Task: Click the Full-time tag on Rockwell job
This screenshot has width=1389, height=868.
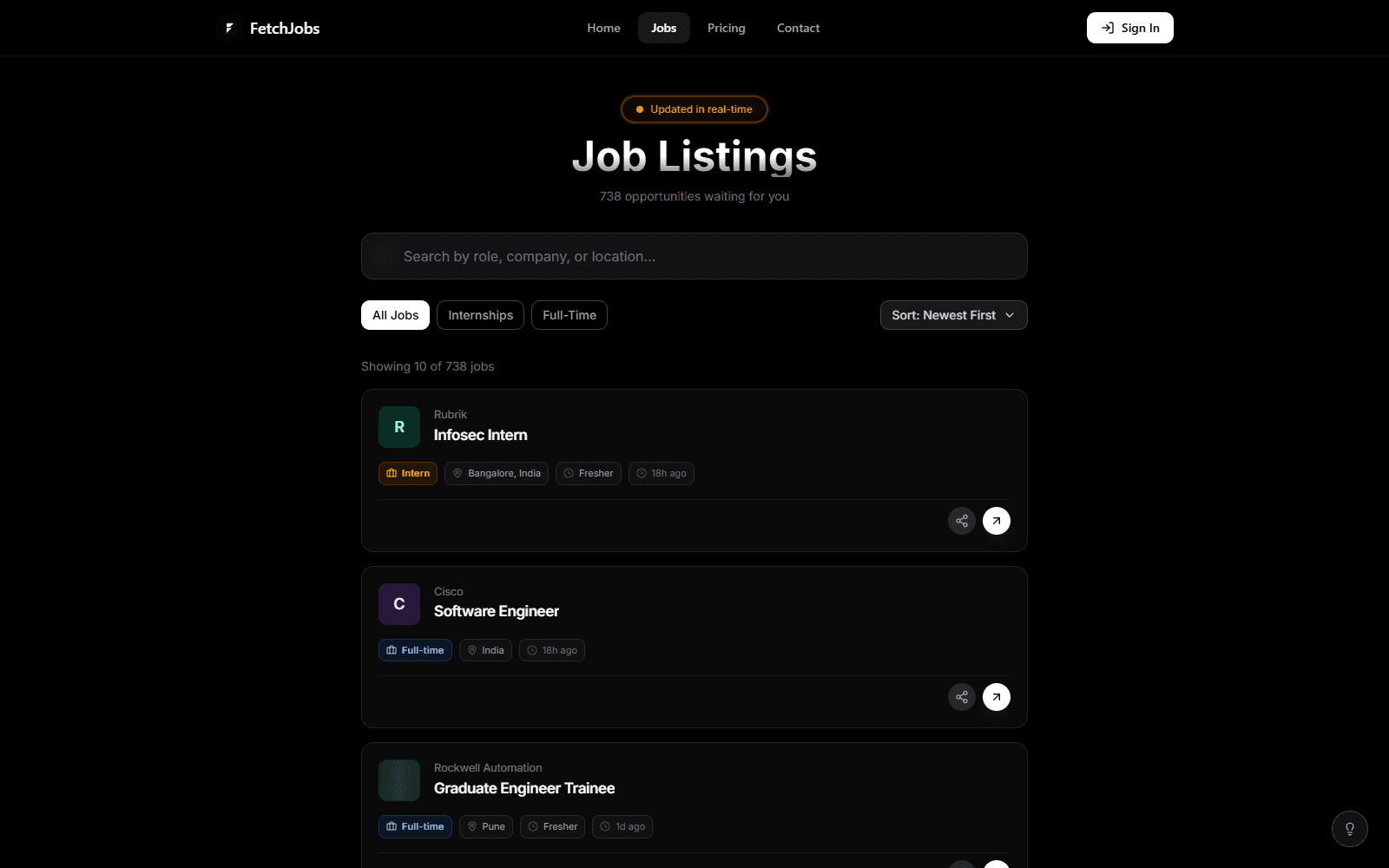Action: click(x=415, y=826)
